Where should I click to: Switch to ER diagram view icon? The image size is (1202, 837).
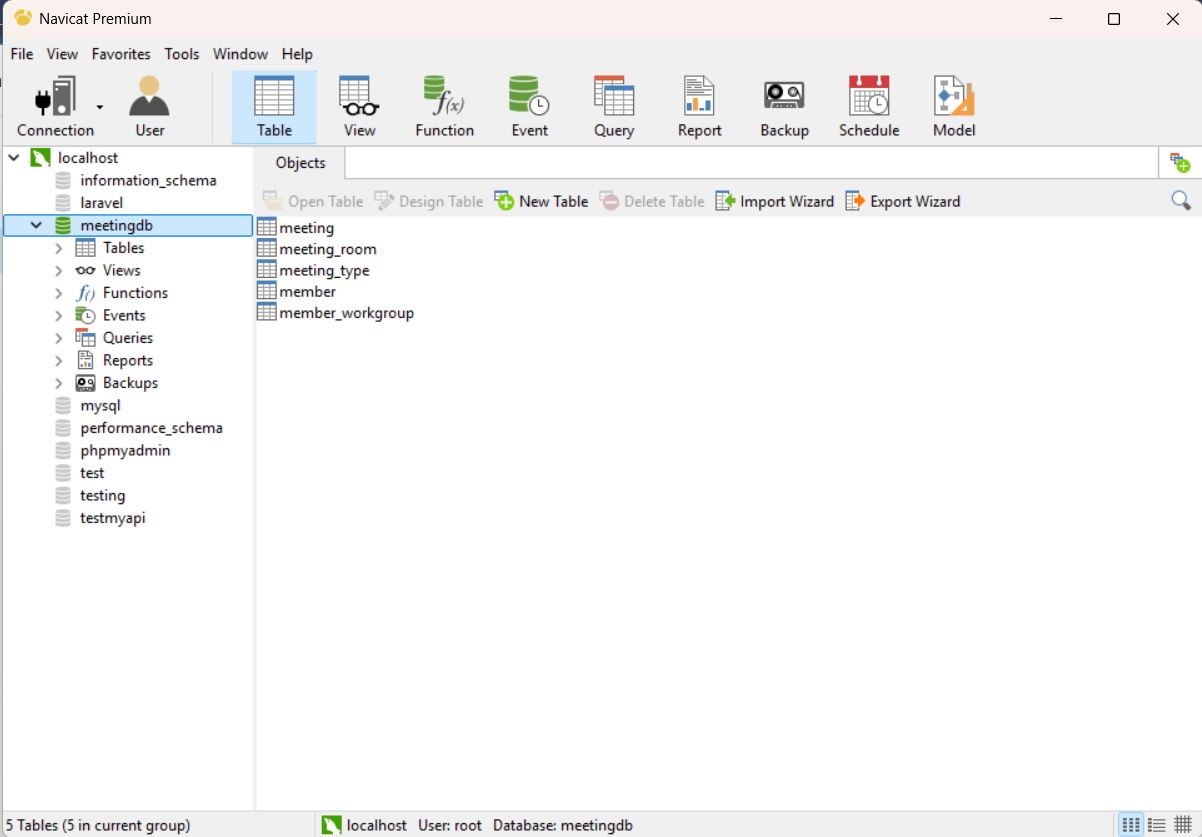(1182, 825)
